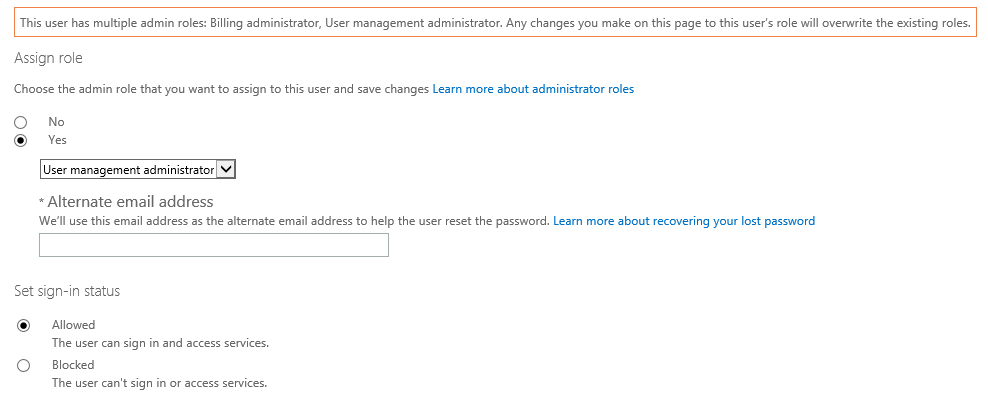The height and width of the screenshot is (402, 988).
Task: Click the "Yes" label text under Assign role
Action: click(x=57, y=140)
